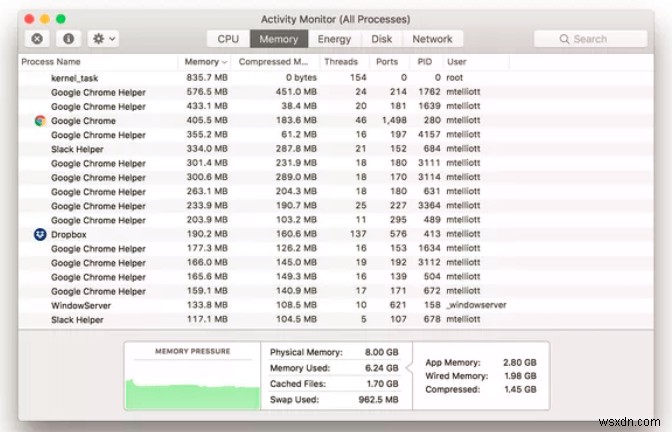Open the Energy tab
Image resolution: width=672 pixels, height=432 pixels.
pos(334,39)
